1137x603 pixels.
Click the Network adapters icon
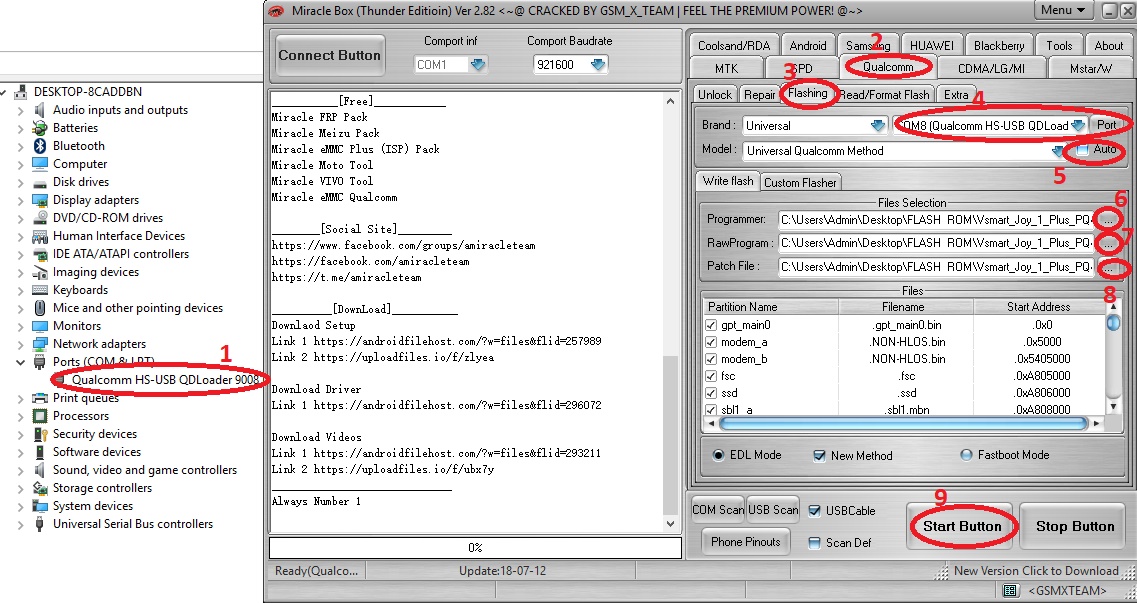pos(40,344)
